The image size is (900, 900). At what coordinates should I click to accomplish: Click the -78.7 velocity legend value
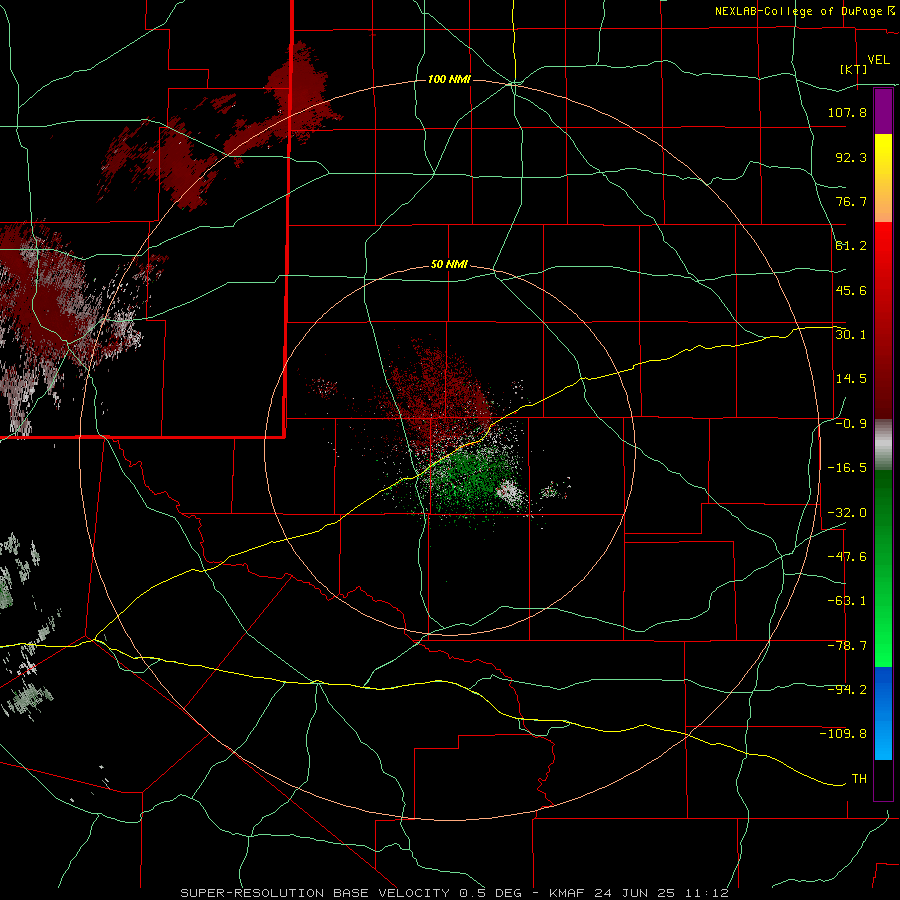[847, 646]
